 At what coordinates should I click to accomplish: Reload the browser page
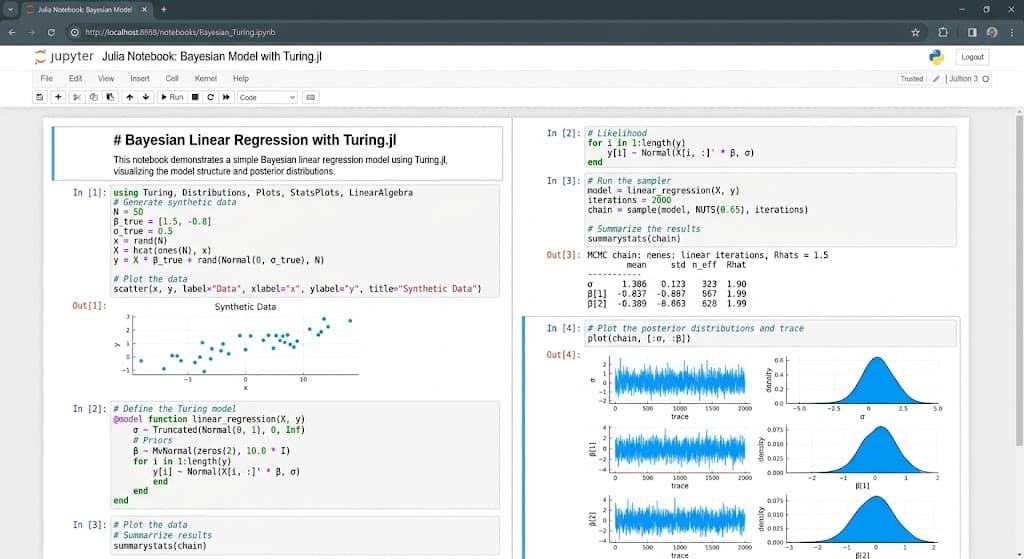pos(51,32)
